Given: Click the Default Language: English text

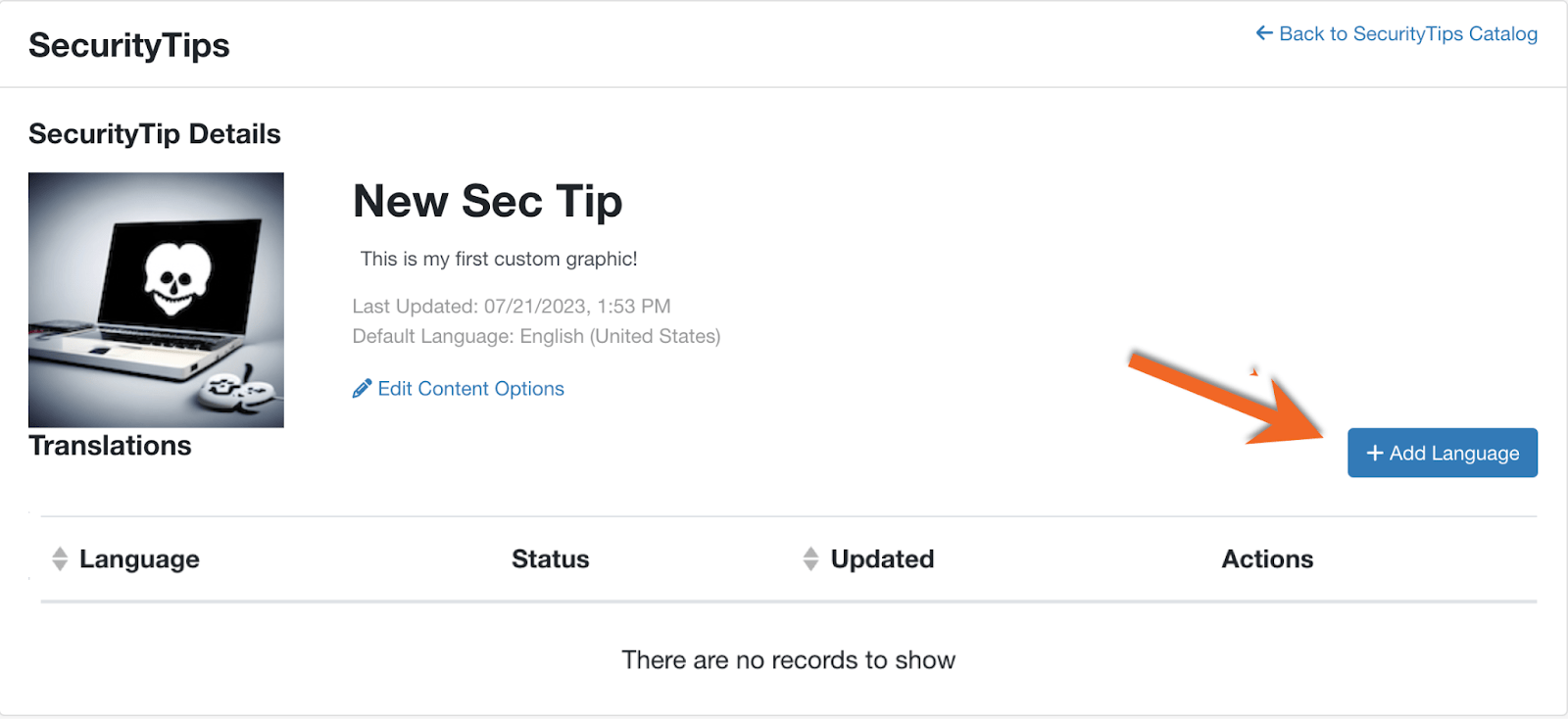Looking at the screenshot, I should pyautogui.click(x=536, y=336).
